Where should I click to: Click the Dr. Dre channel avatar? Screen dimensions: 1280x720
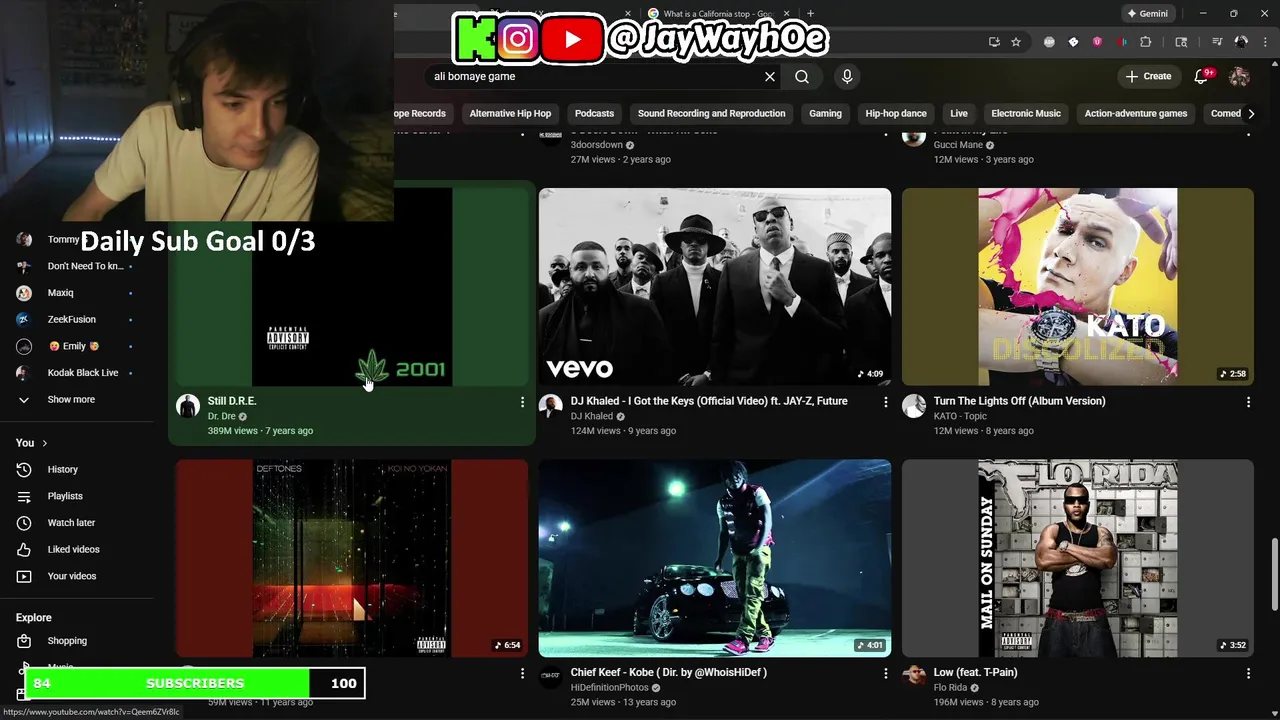point(188,406)
